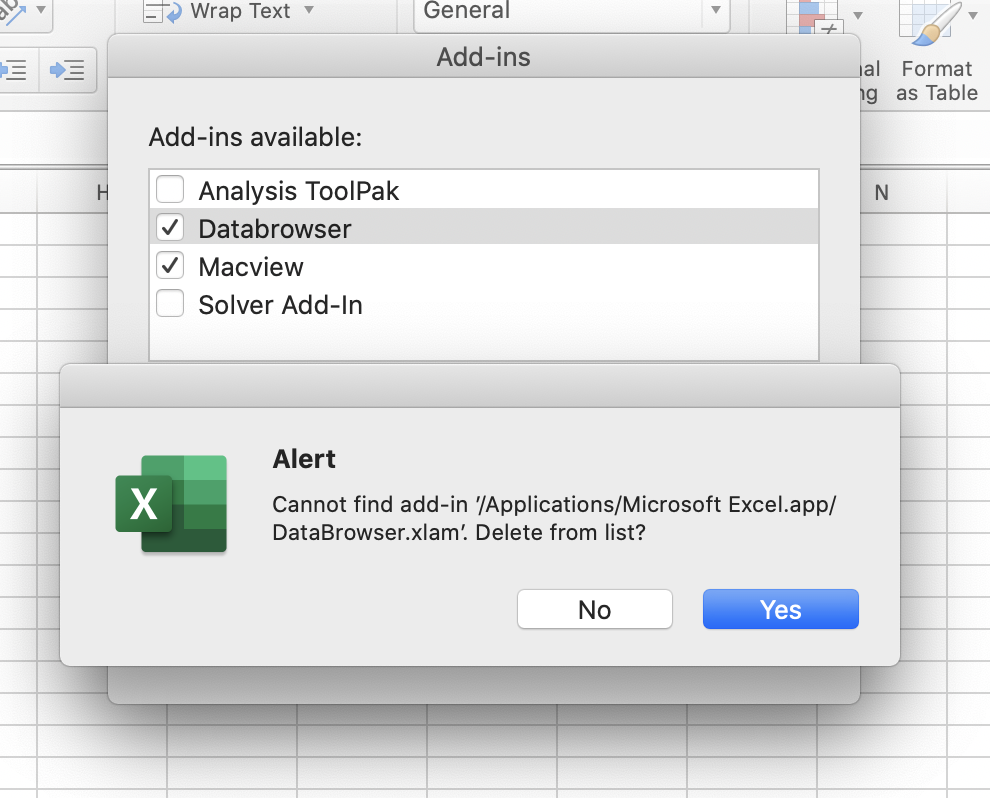Open the text orientation dropdown arrow

[40, 9]
